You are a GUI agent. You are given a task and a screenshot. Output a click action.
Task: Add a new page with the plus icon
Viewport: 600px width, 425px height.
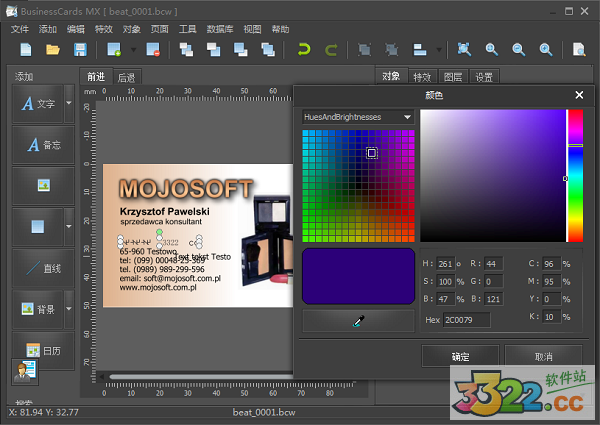pos(114,50)
